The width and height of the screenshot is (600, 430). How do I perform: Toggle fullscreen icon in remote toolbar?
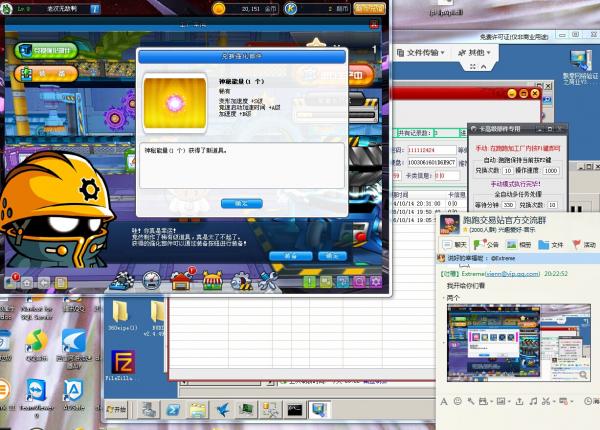coord(473,67)
